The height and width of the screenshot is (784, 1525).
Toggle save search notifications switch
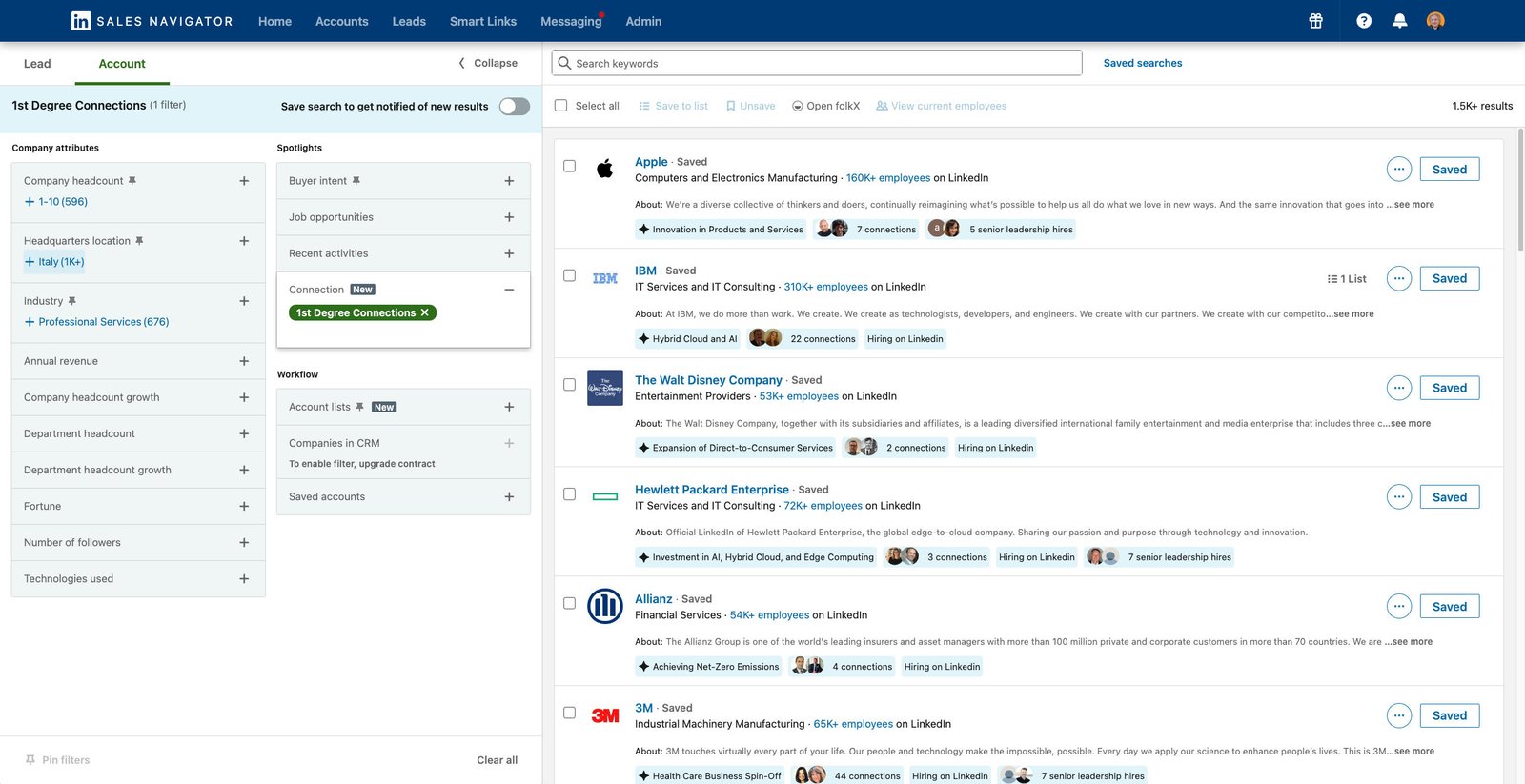tap(515, 107)
